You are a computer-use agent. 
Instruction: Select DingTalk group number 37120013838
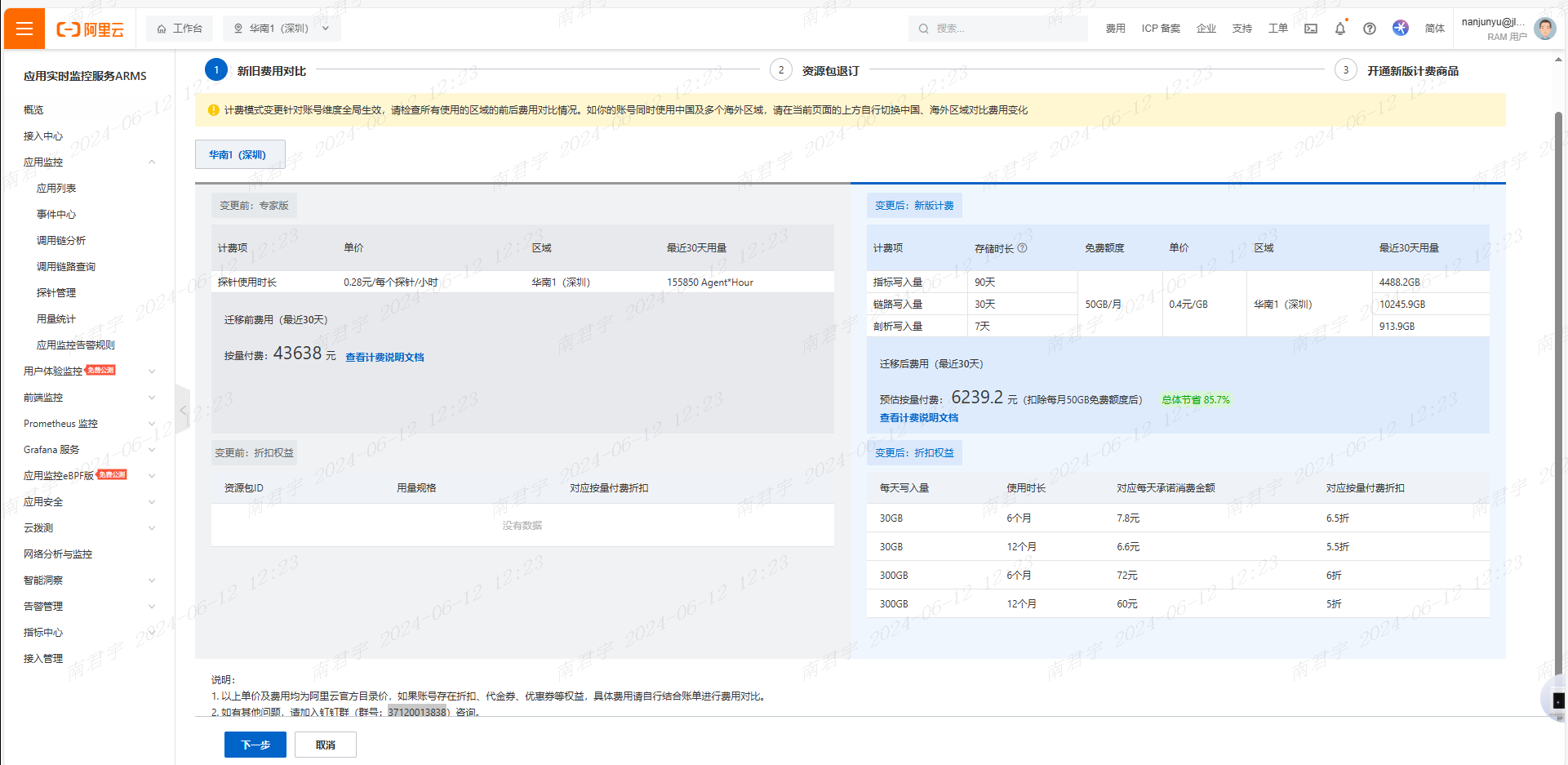tap(417, 712)
